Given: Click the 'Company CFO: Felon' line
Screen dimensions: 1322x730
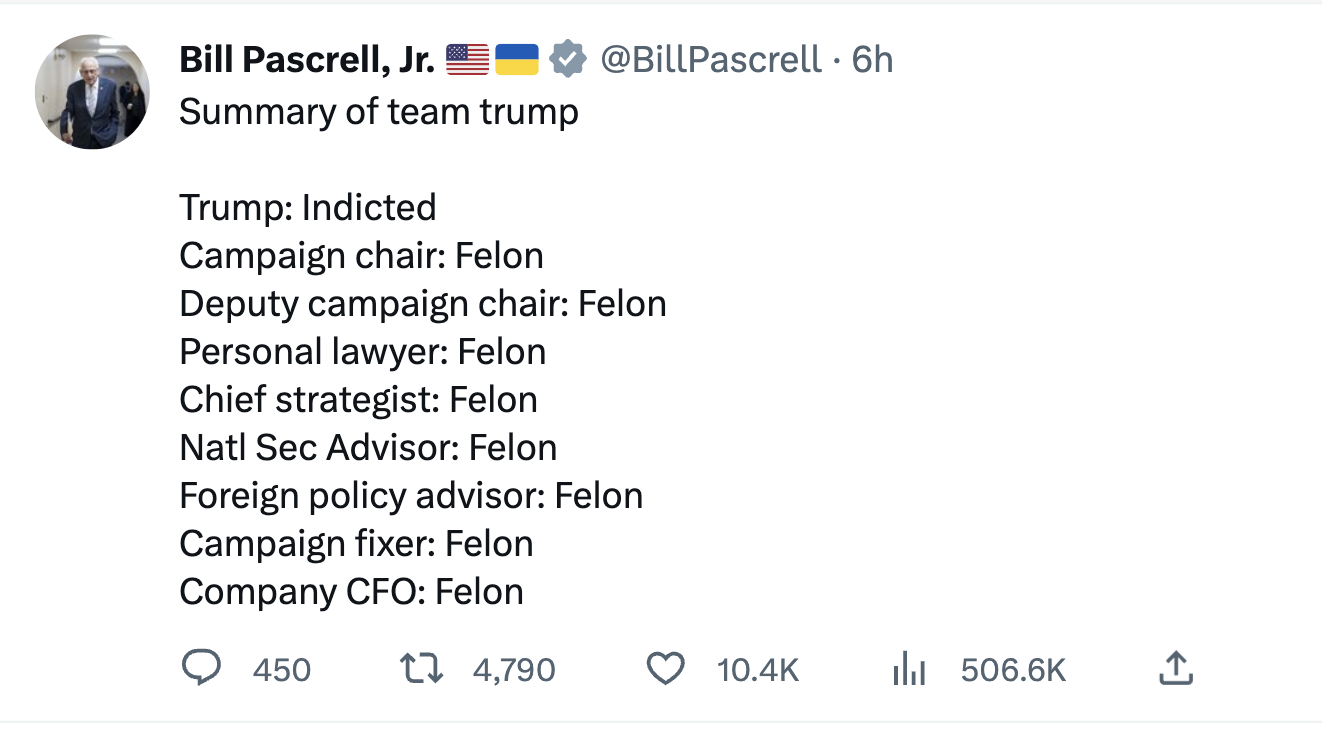Looking at the screenshot, I should [351, 591].
